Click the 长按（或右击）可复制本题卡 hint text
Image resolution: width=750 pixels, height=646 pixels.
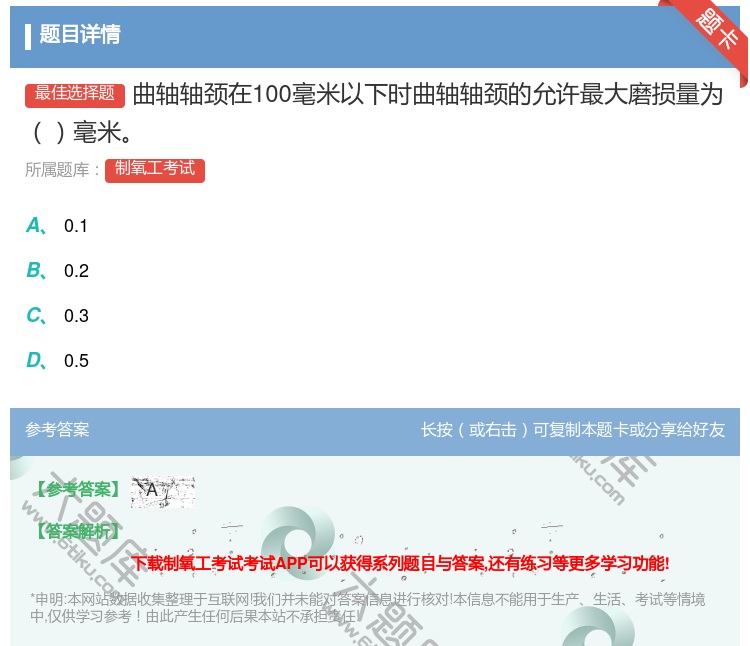point(573,429)
